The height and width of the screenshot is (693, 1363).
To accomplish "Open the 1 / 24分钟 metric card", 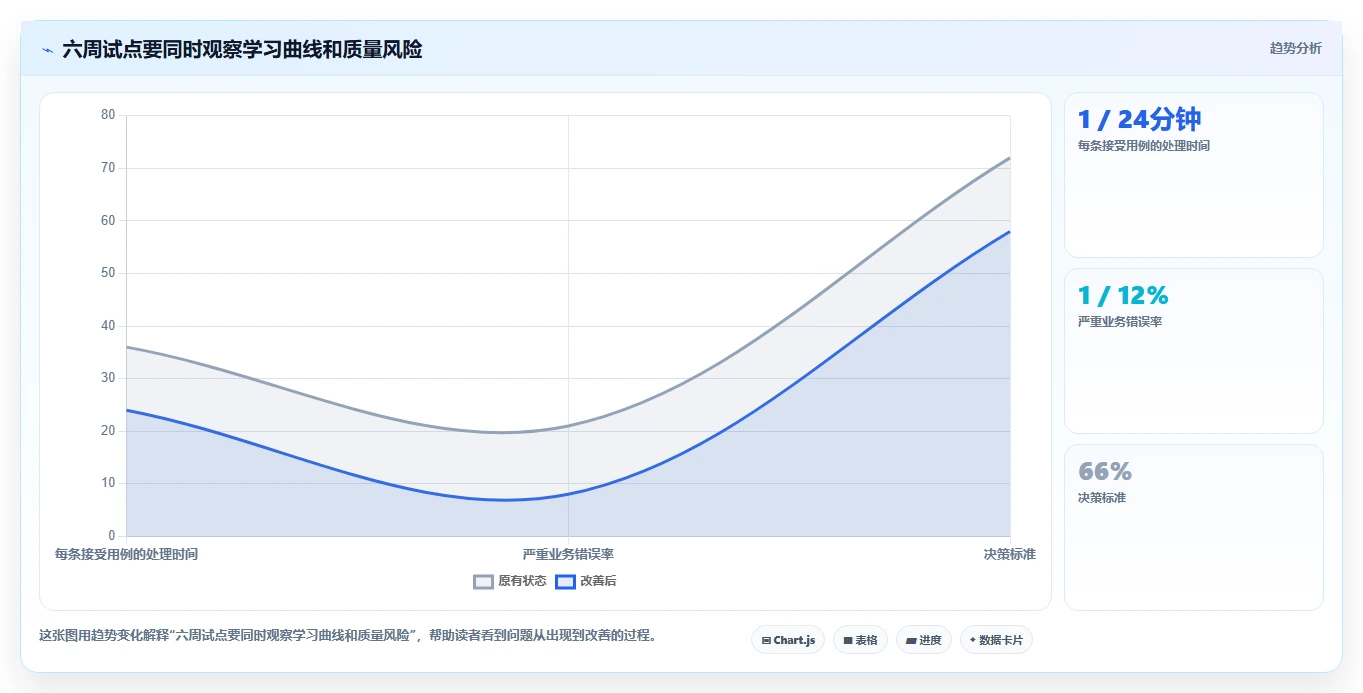I will (x=1194, y=175).
